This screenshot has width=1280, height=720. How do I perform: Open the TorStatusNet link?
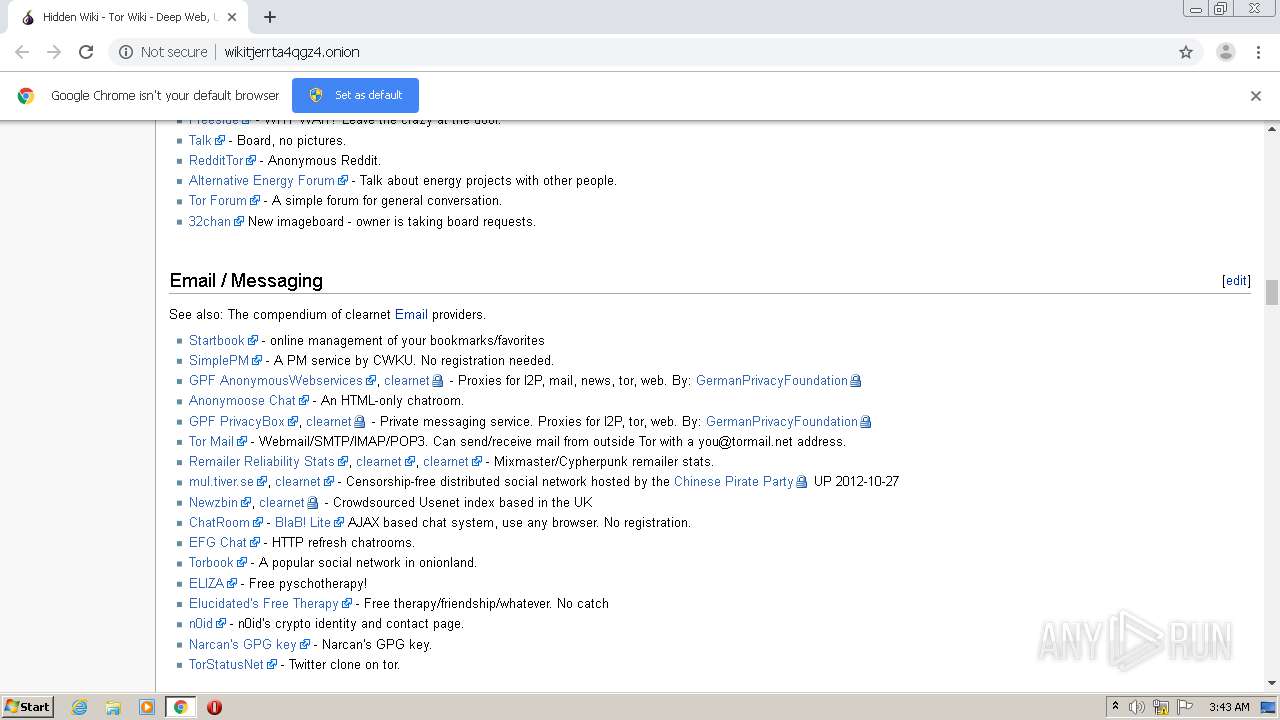[226, 664]
